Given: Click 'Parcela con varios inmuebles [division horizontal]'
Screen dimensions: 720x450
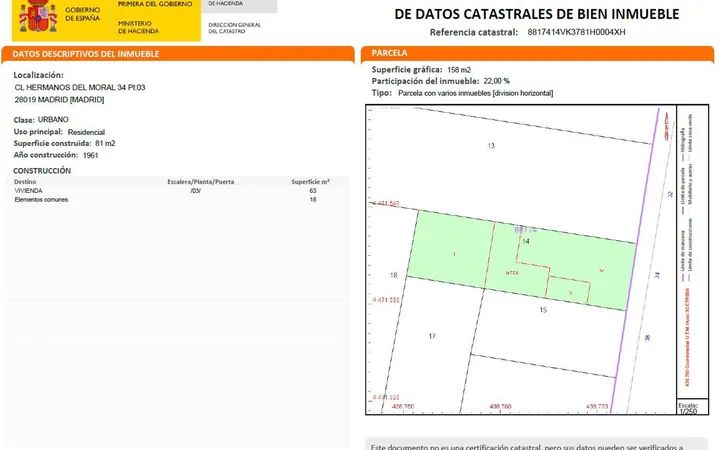Looking at the screenshot, I should click(x=475, y=93).
